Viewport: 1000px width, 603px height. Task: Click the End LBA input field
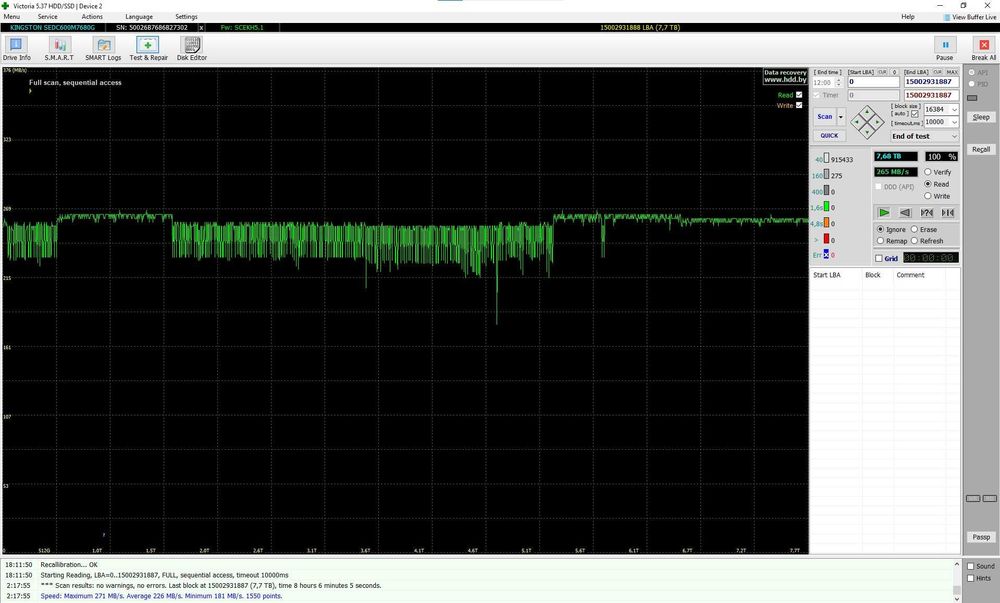(931, 82)
